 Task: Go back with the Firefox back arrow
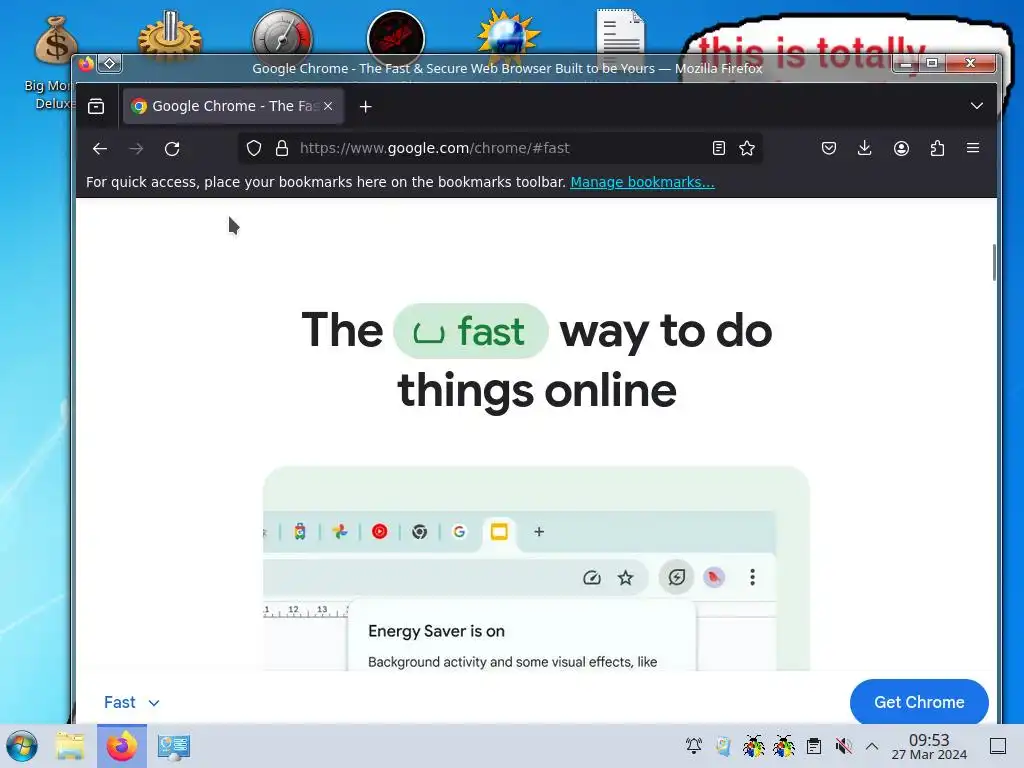coord(100,149)
